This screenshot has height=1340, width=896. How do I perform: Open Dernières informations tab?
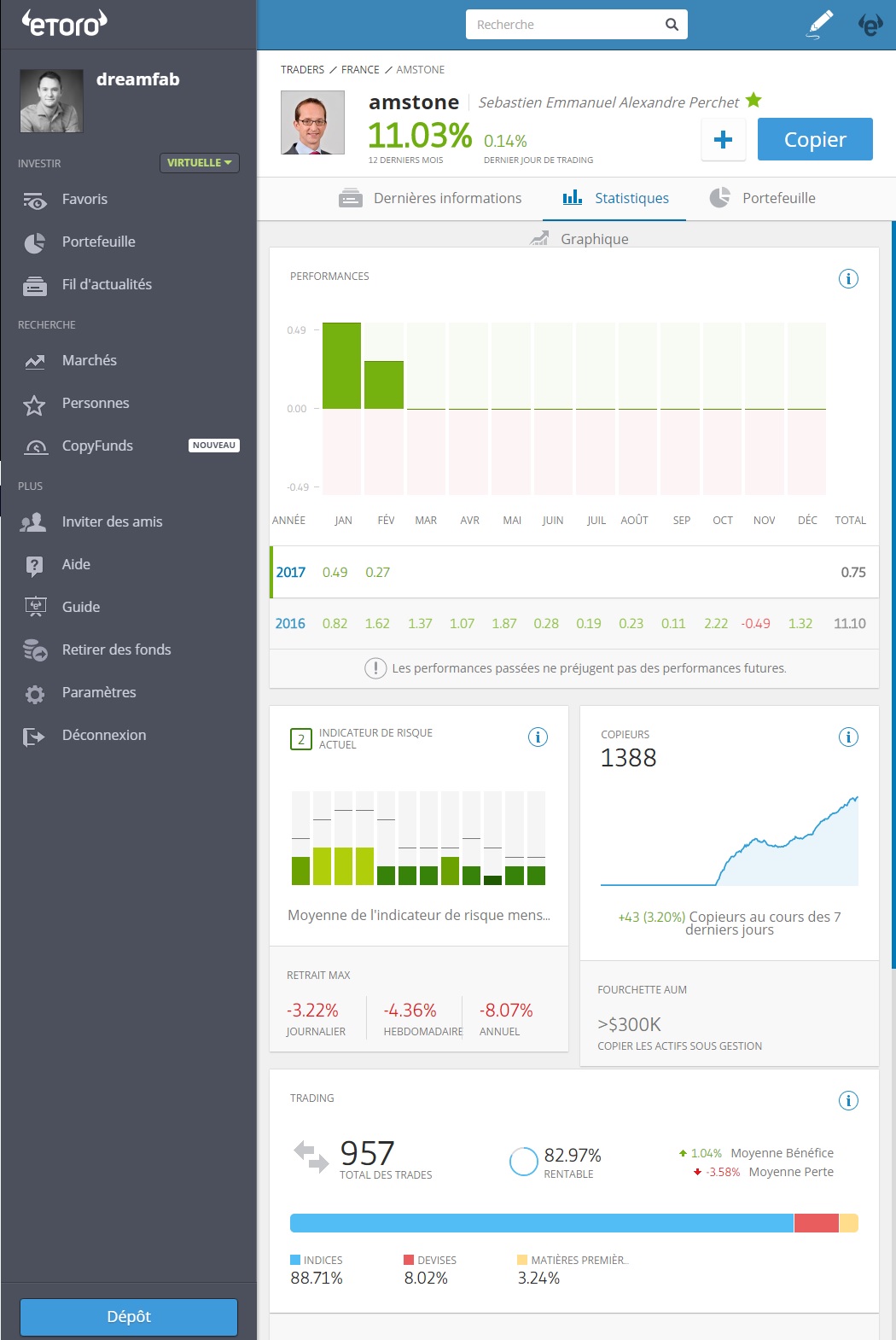coord(431,198)
